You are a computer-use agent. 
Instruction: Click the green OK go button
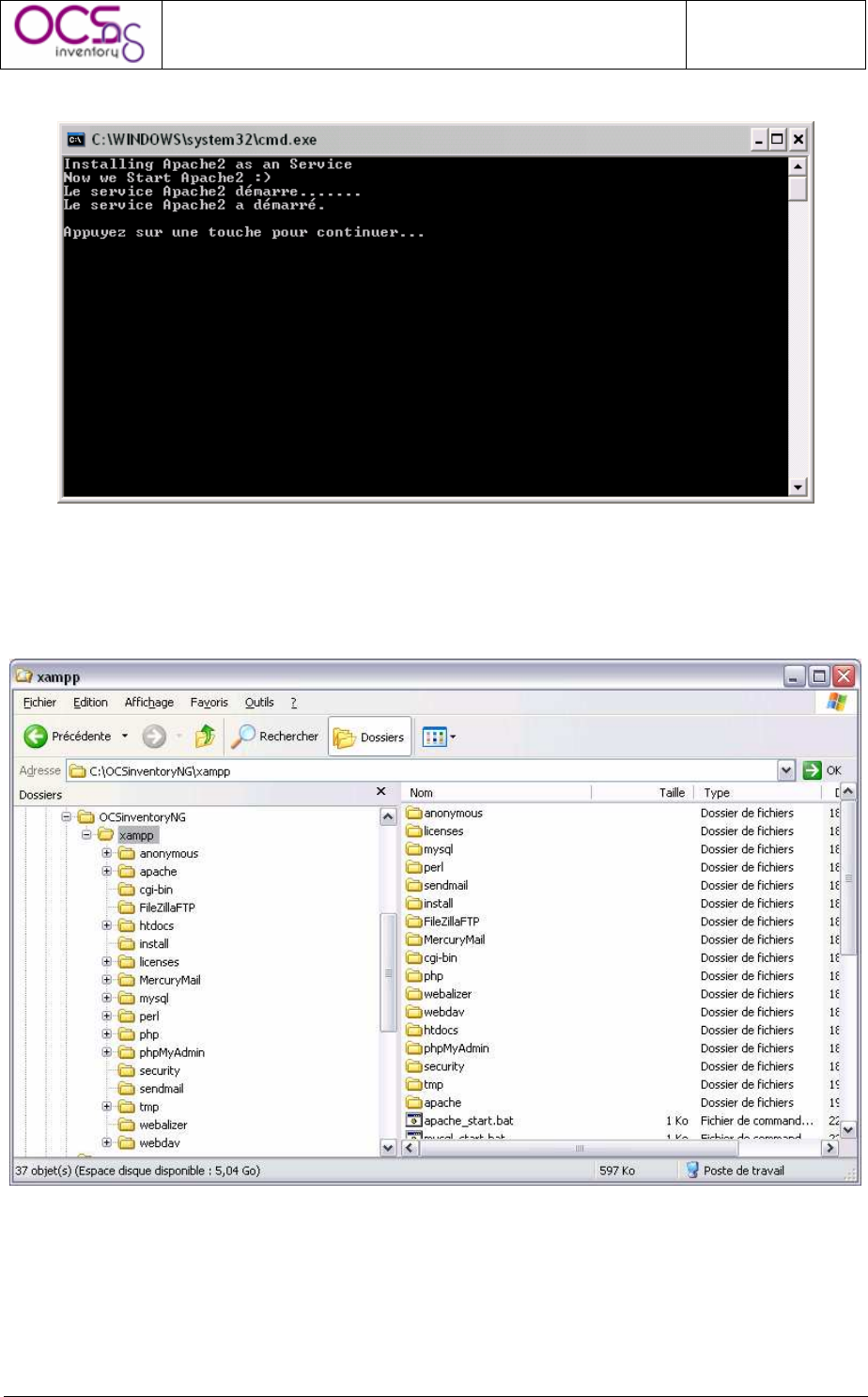[823, 771]
